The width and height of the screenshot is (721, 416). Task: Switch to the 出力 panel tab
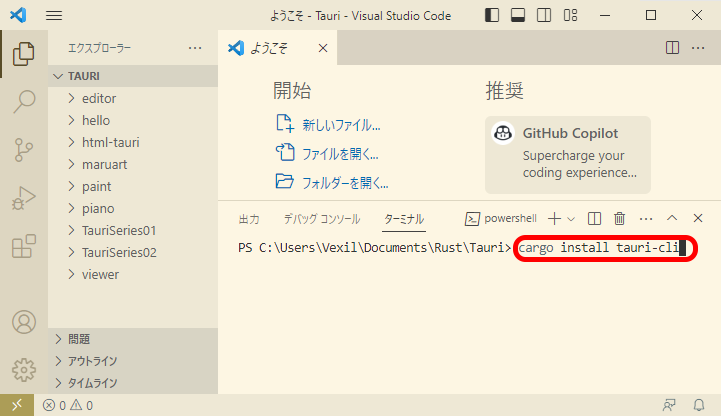[249, 218]
